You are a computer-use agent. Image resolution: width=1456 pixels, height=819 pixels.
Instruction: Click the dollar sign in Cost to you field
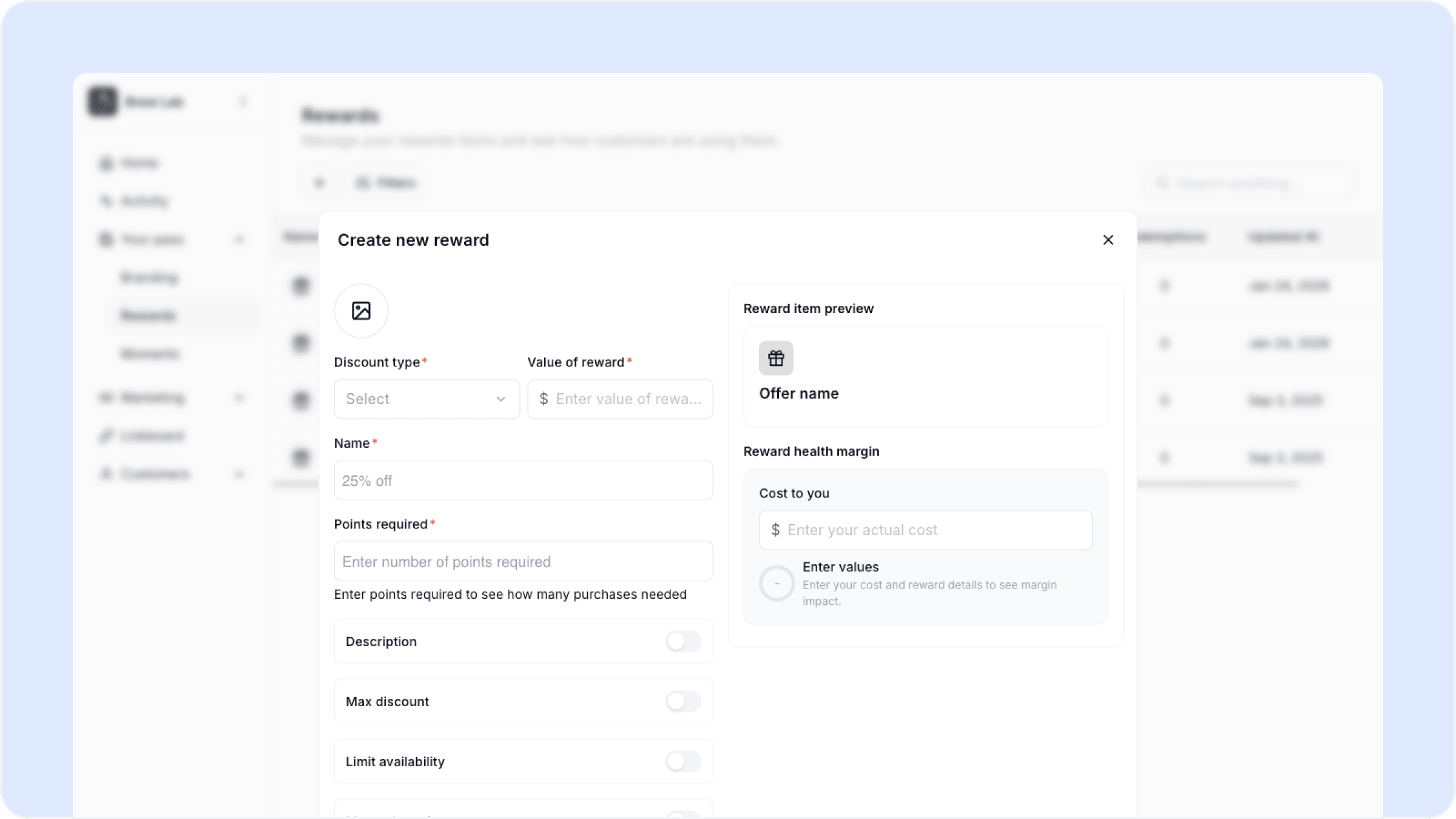click(775, 530)
